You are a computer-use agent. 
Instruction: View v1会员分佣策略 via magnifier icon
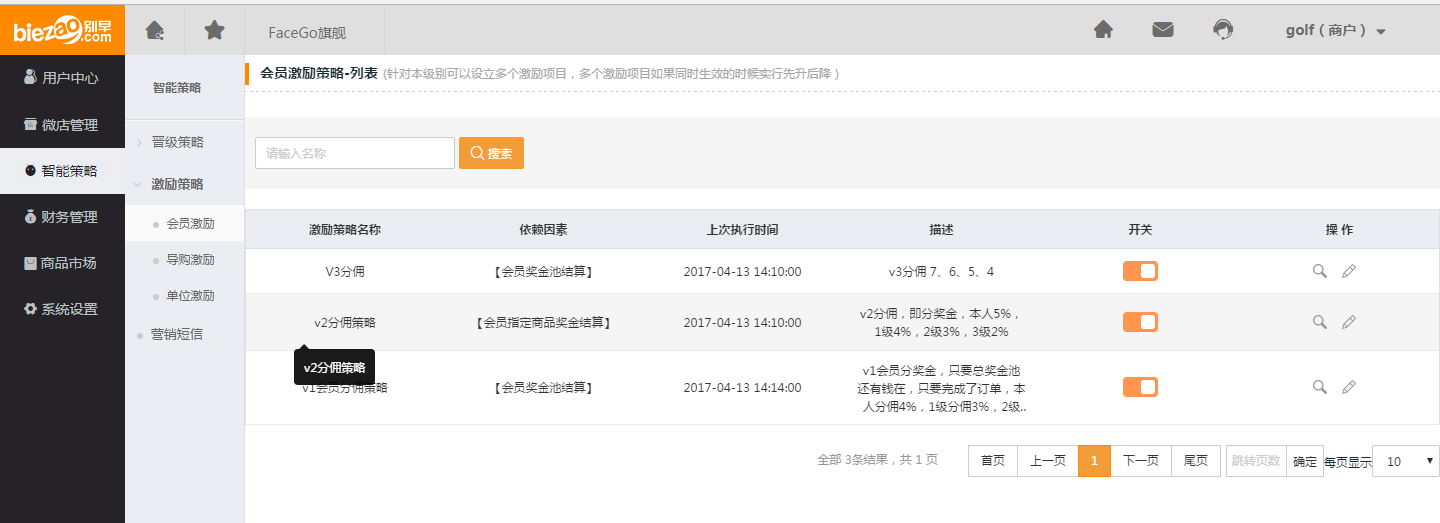(1320, 387)
